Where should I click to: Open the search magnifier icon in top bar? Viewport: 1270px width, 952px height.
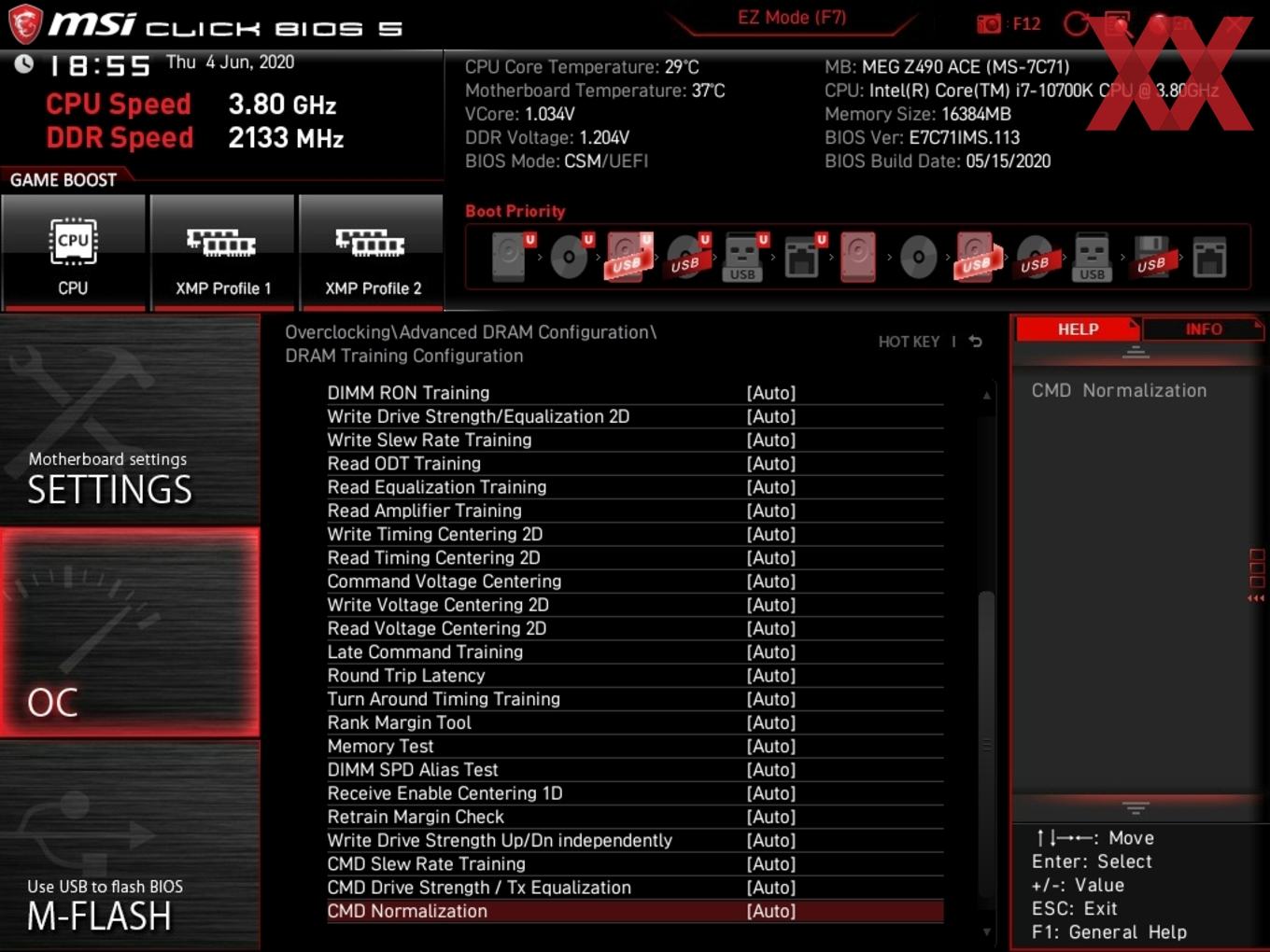1118,23
